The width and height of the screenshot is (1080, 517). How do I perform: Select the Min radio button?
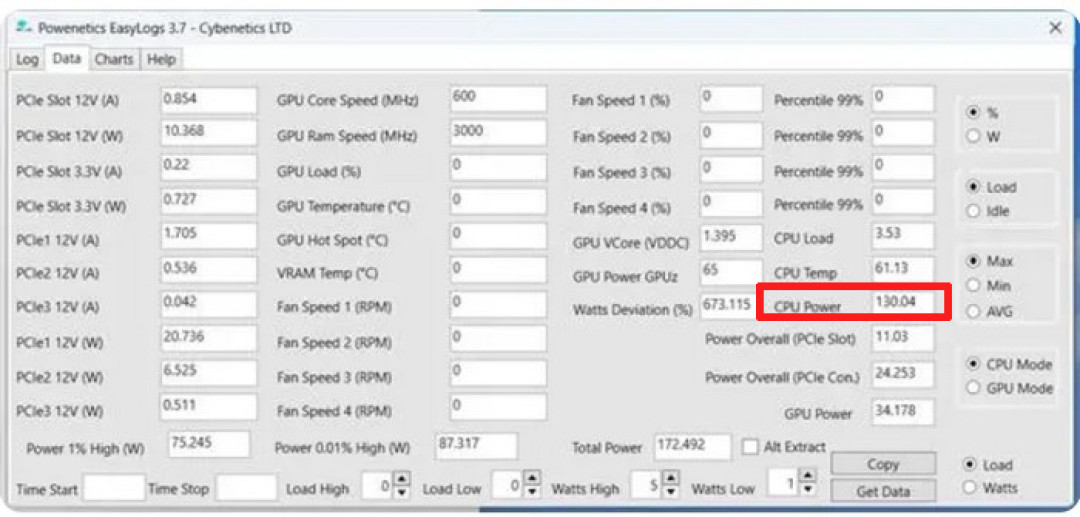tap(973, 286)
